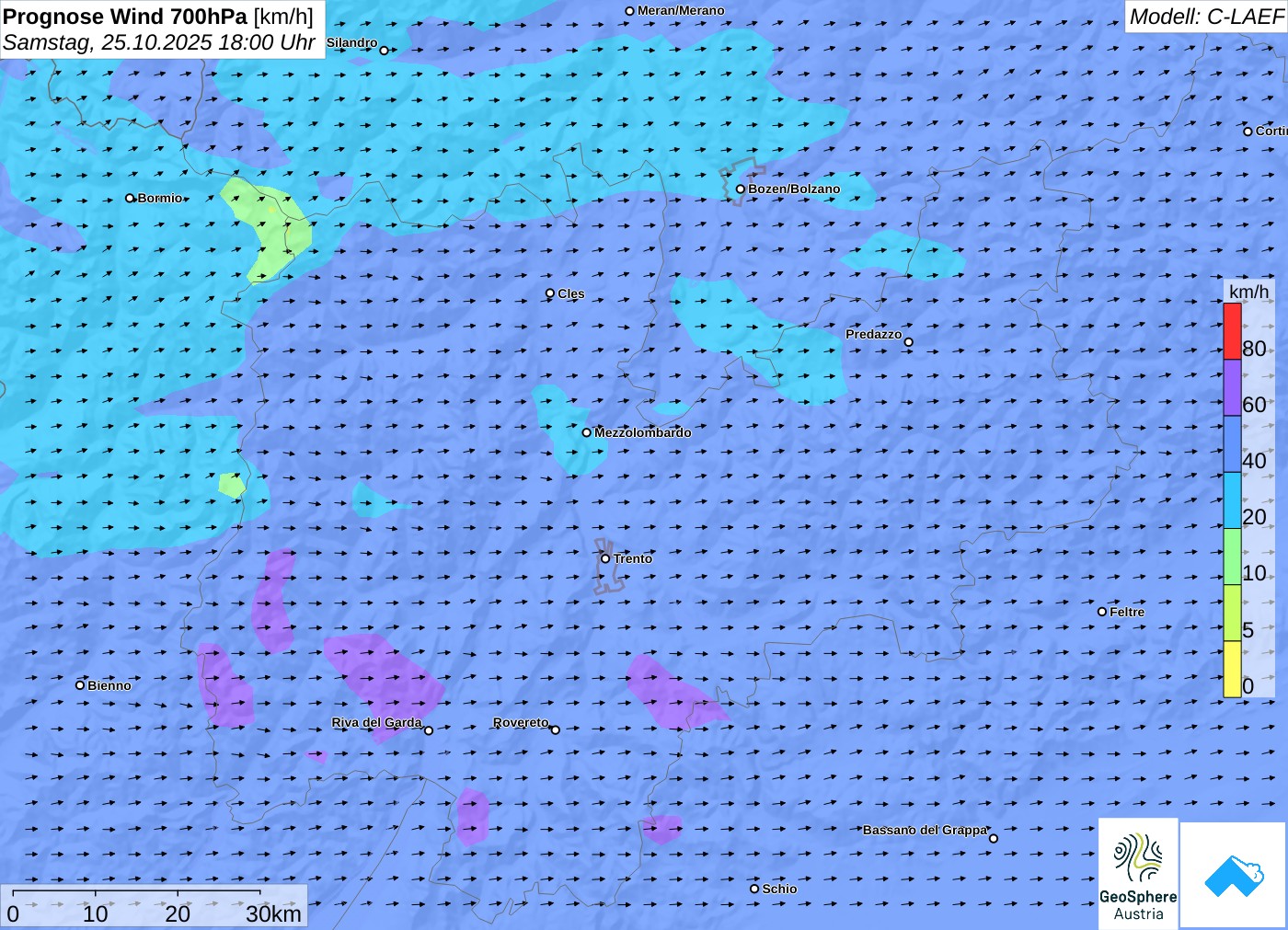
Task: Click the yellow 0–5 km/h legend swatch
Action: [x=1232, y=669]
